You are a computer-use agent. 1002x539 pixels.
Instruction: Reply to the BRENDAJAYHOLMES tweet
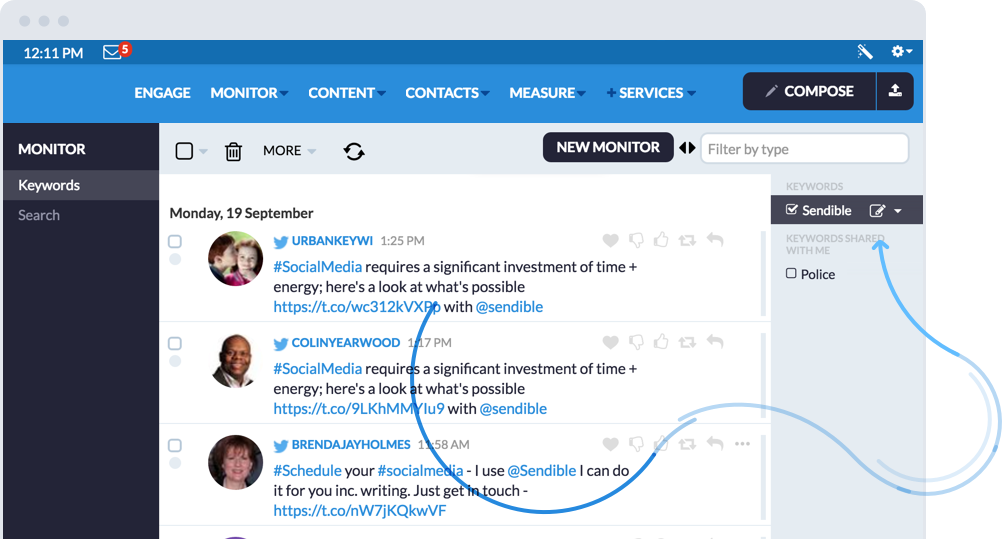click(714, 444)
